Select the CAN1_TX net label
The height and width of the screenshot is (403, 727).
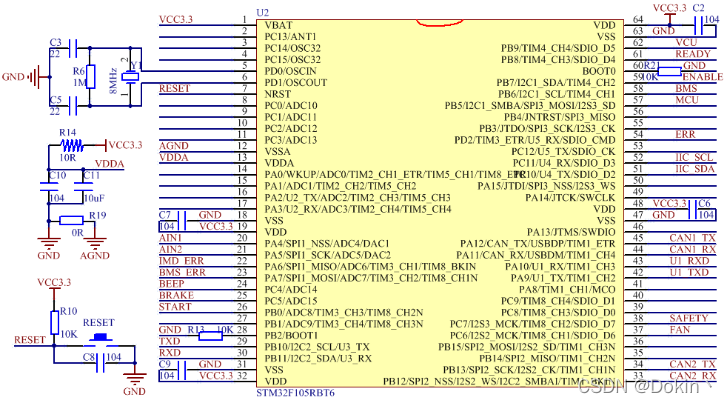[693, 237]
